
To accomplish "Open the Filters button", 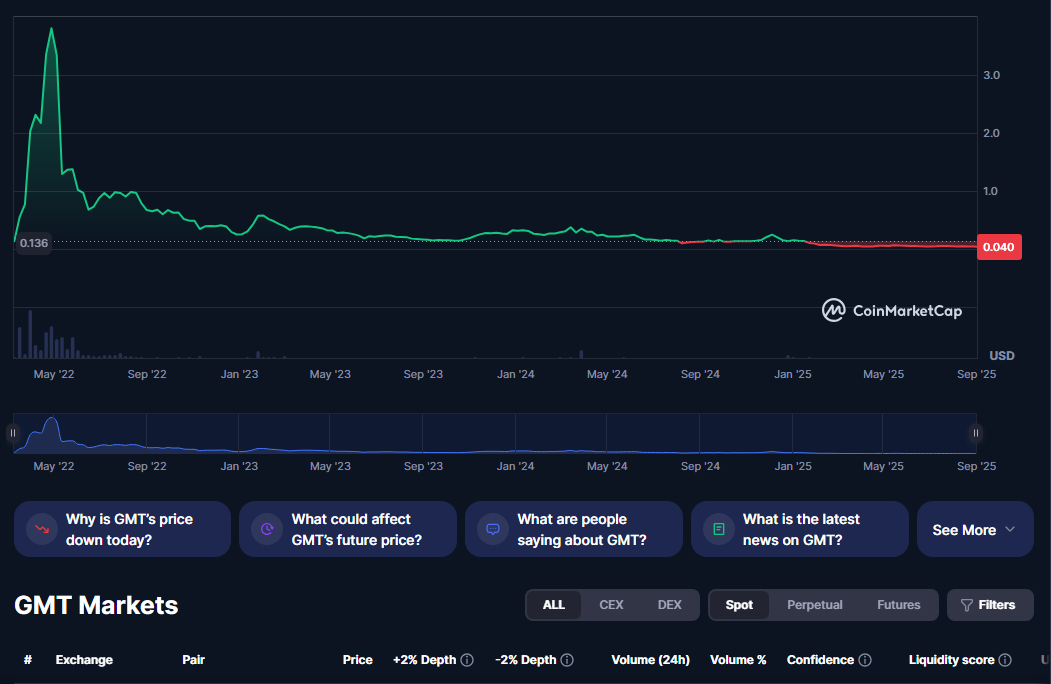I will tap(990, 605).
